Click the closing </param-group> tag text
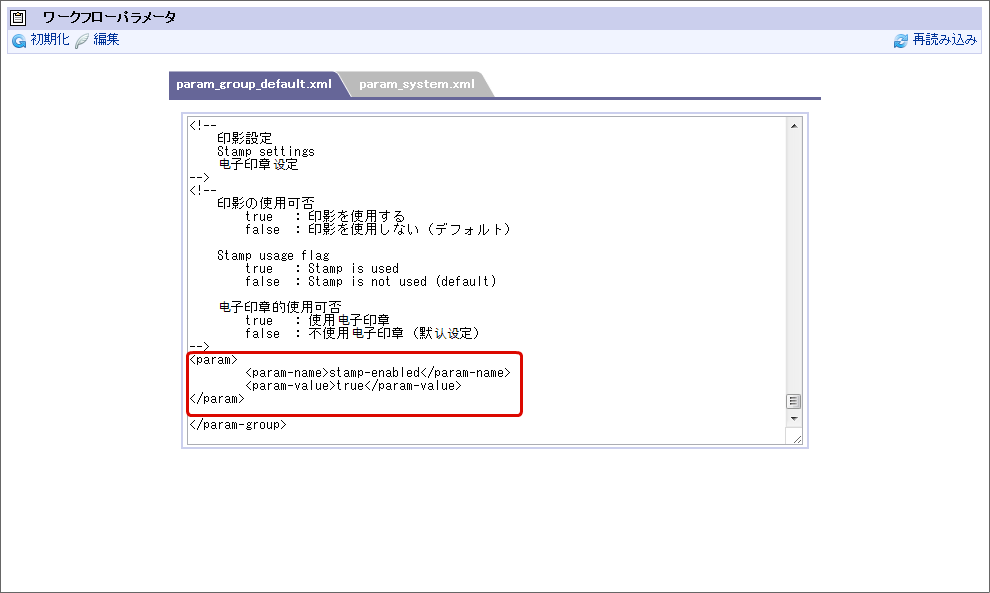 click(x=238, y=425)
